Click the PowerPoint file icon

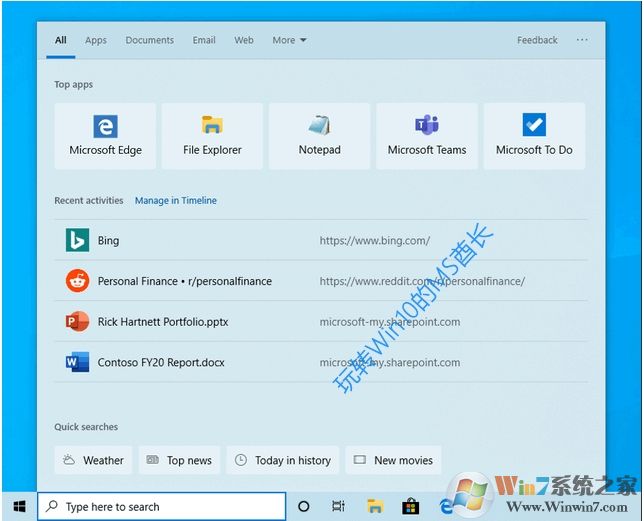click(x=77, y=321)
